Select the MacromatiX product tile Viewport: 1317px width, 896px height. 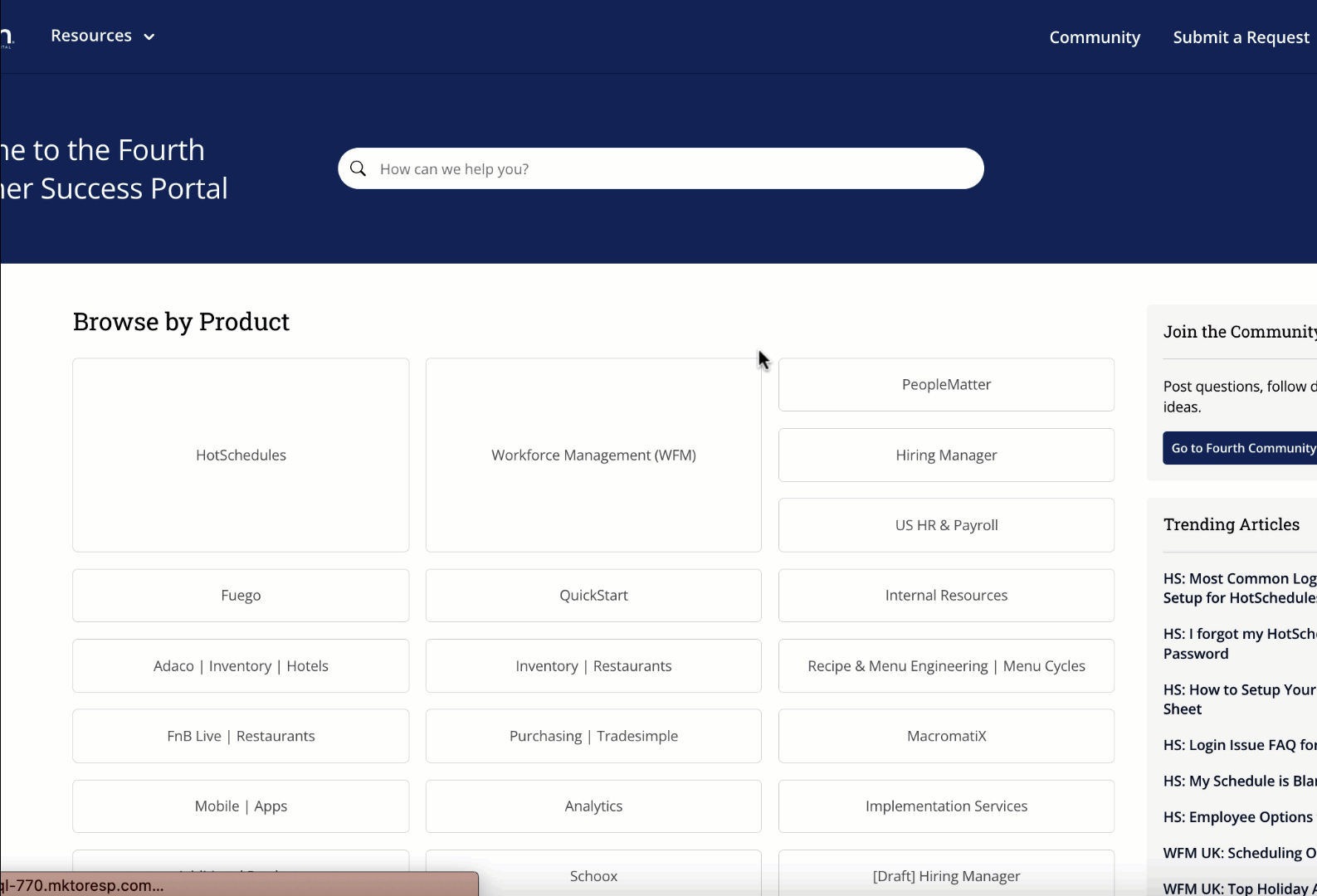(946, 736)
